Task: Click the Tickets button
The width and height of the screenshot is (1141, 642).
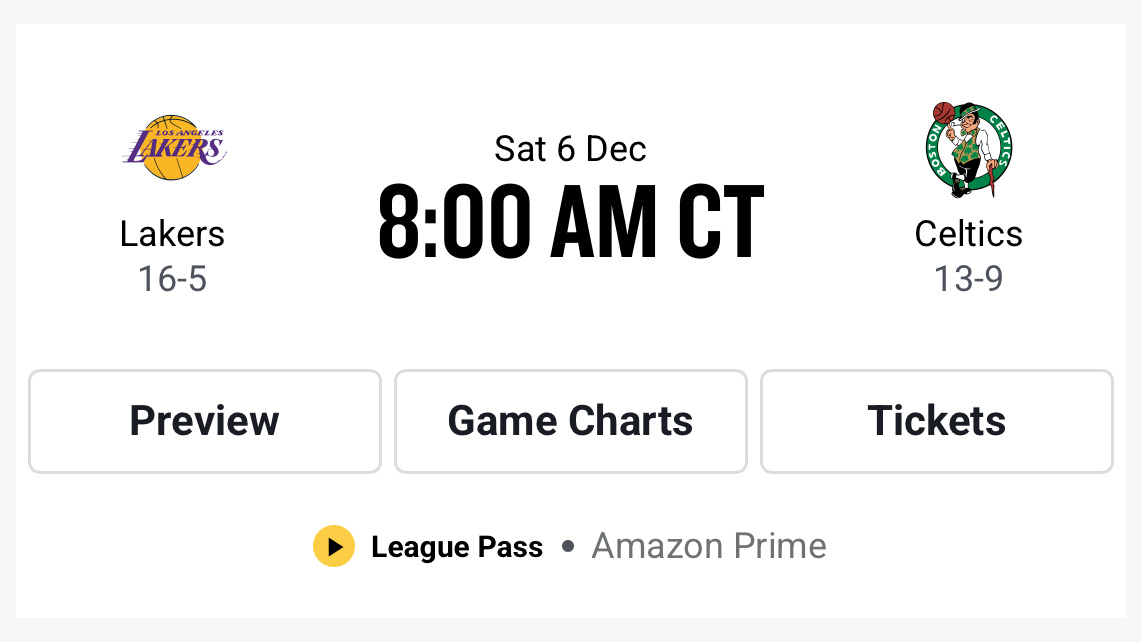Action: [x=936, y=421]
